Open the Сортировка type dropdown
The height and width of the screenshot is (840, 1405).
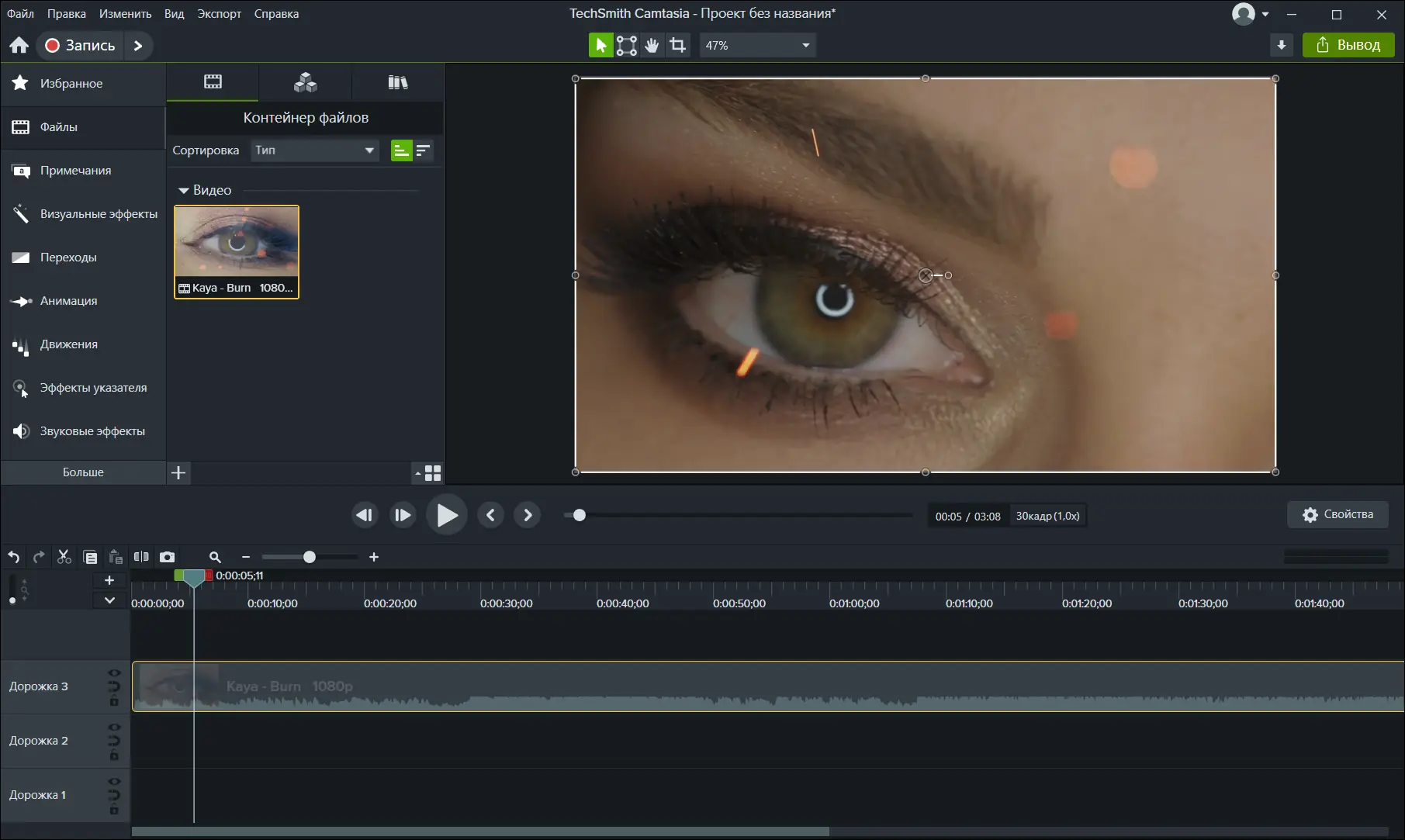click(314, 150)
